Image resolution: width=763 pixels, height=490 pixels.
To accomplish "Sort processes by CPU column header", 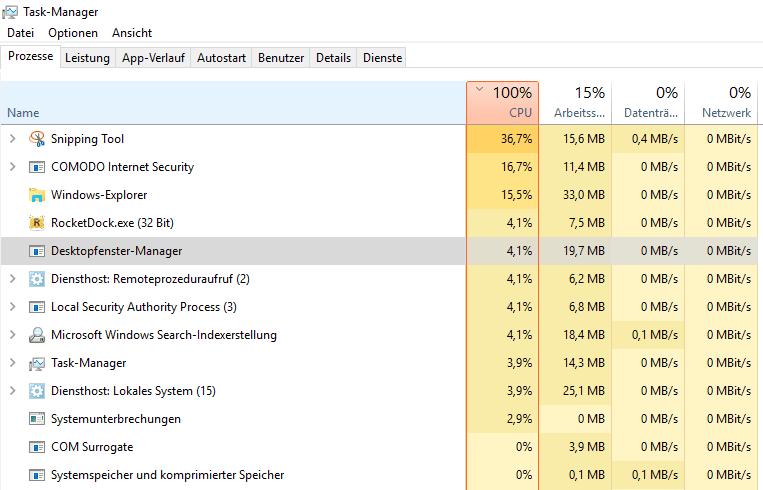I will point(503,102).
